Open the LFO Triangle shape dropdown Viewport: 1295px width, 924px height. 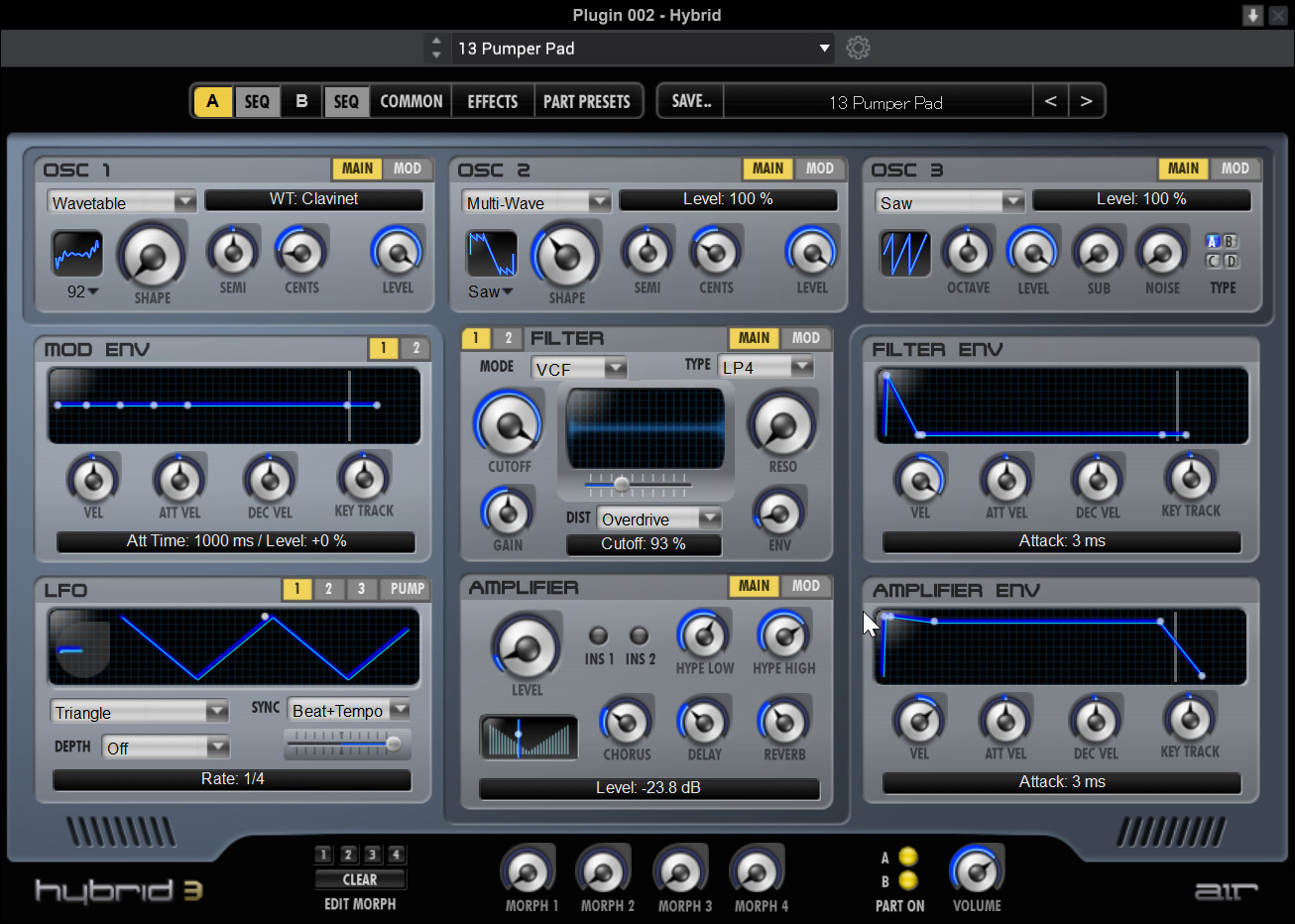pos(140,712)
